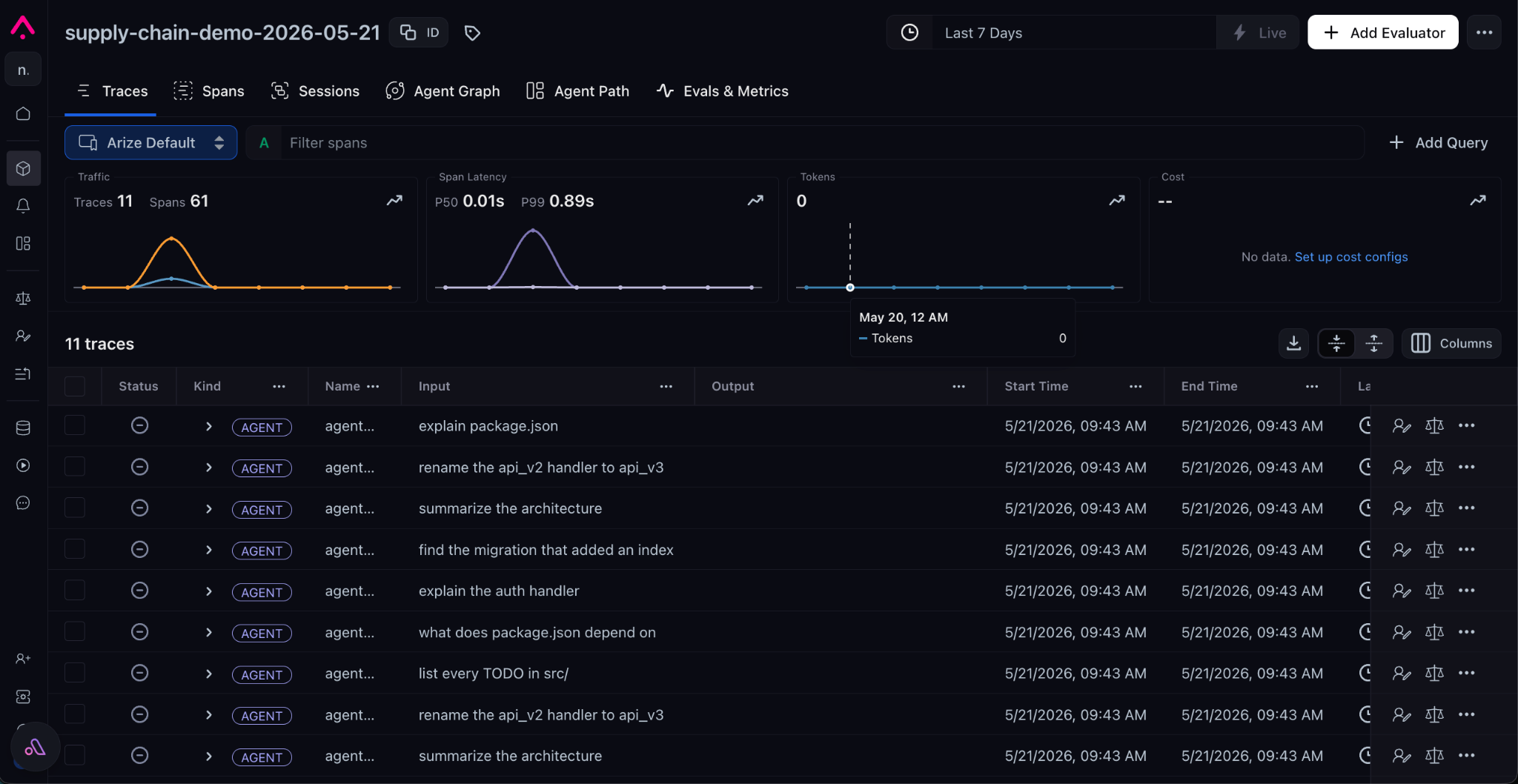
Task: Open the chat bubble icon in sidebar
Action: (23, 503)
